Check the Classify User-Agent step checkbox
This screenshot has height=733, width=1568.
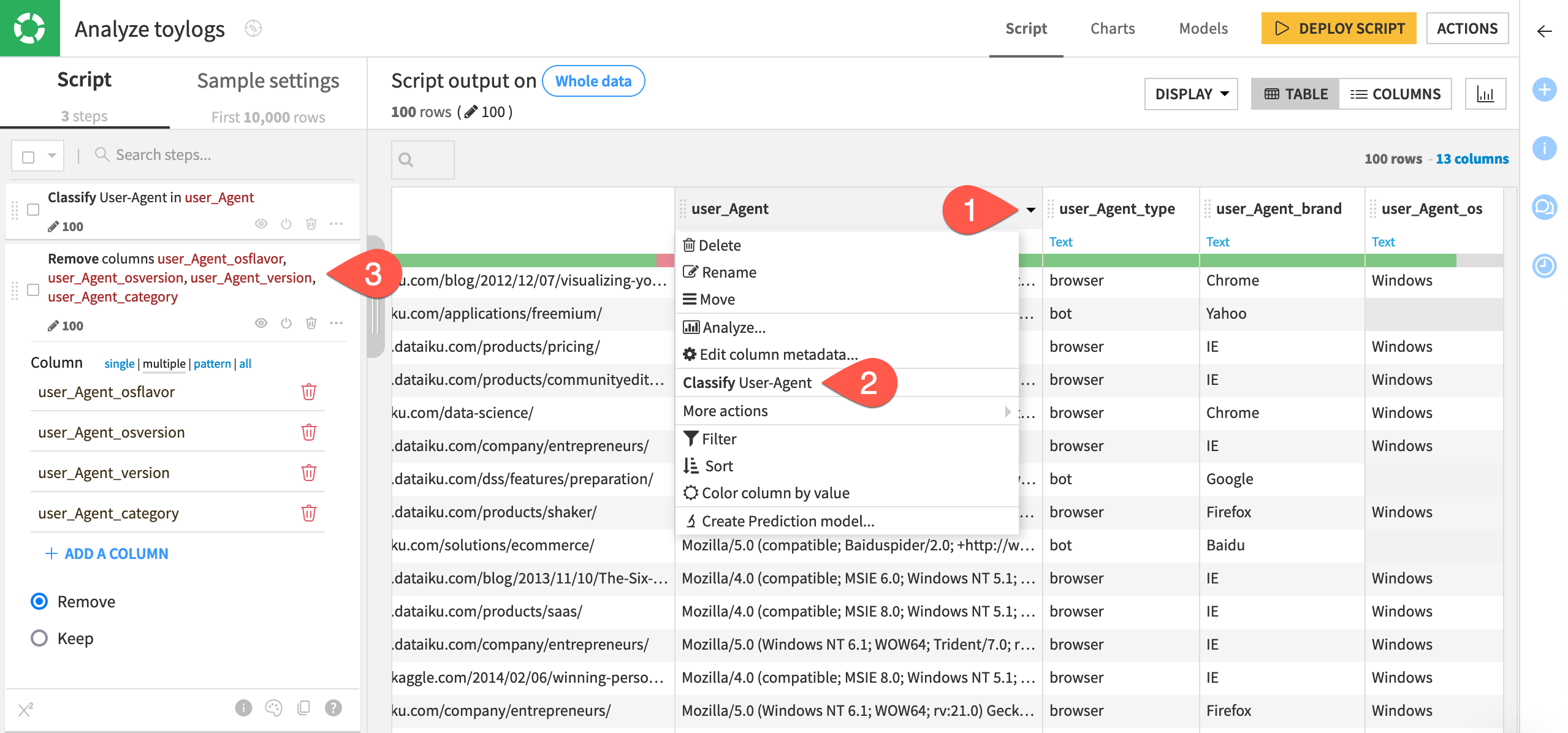click(33, 210)
